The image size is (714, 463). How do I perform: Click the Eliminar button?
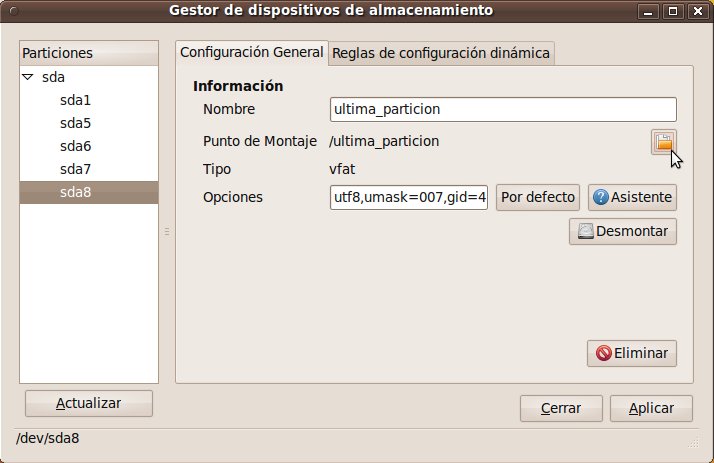tap(632, 353)
